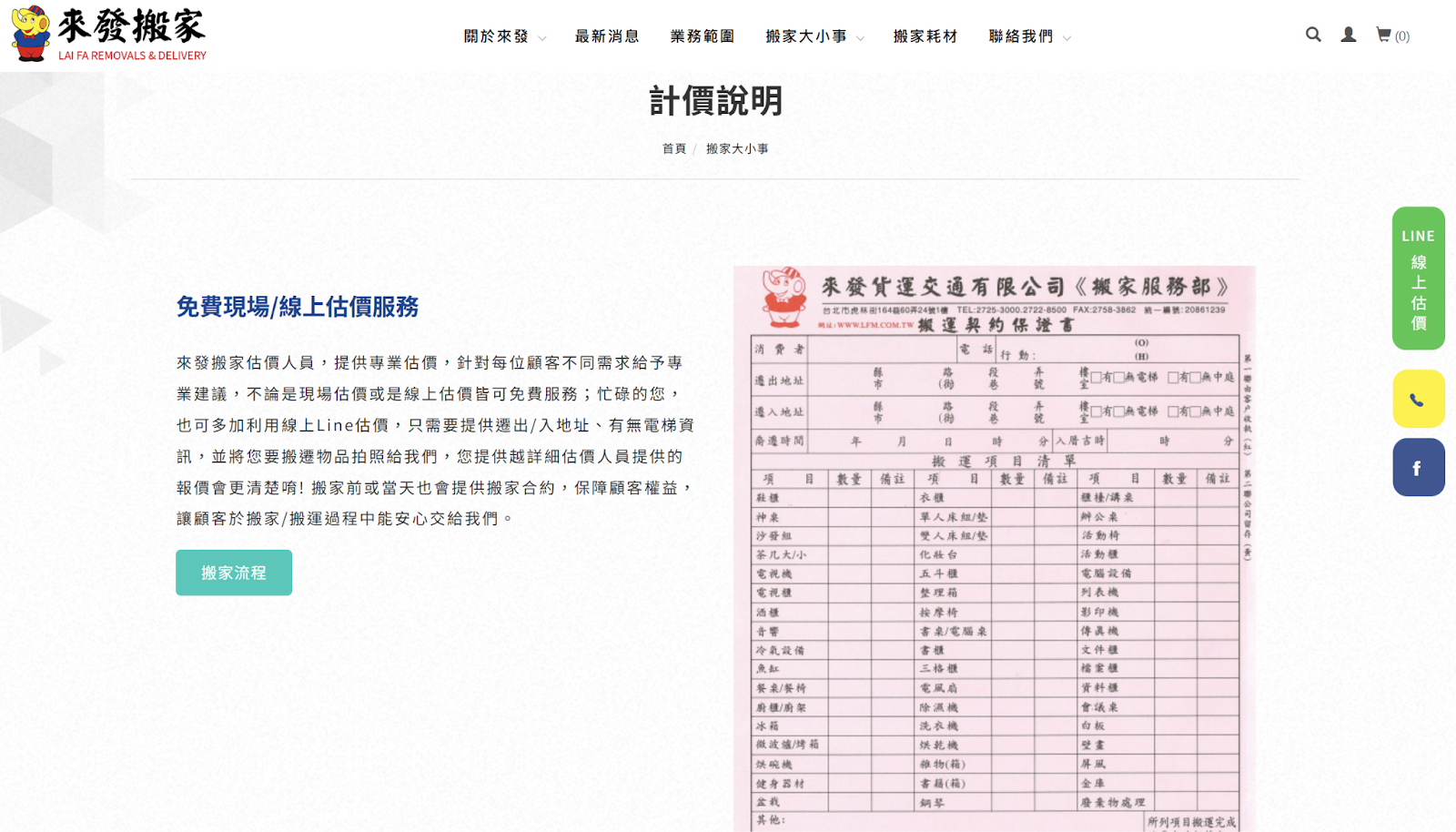Click the elephant mascot logo
The image size is (1456, 832).
pyautogui.click(x=30, y=34)
